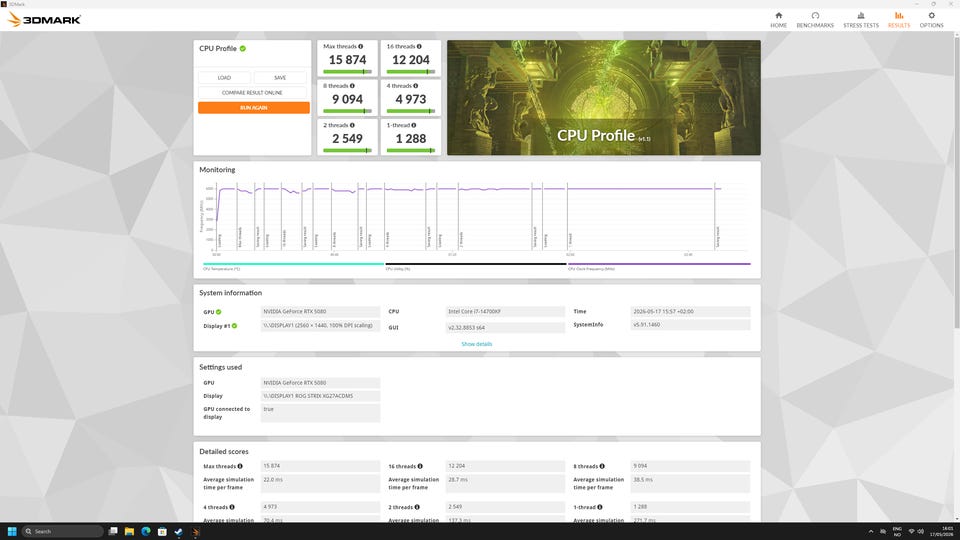The height and width of the screenshot is (540, 960).
Task: Click the page vertical scrollbar
Action: (956, 184)
